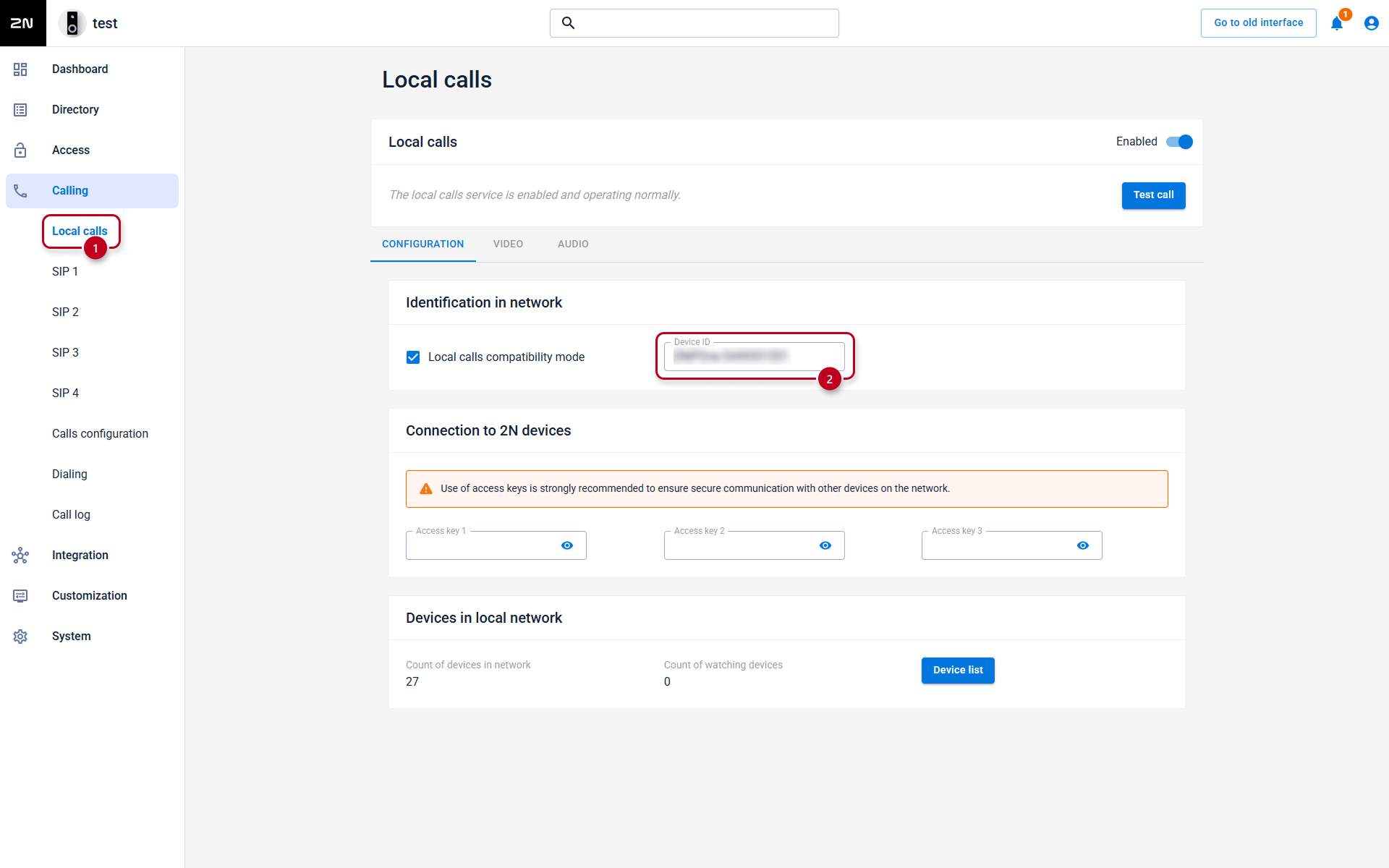Open the user account icon

coord(1371,23)
